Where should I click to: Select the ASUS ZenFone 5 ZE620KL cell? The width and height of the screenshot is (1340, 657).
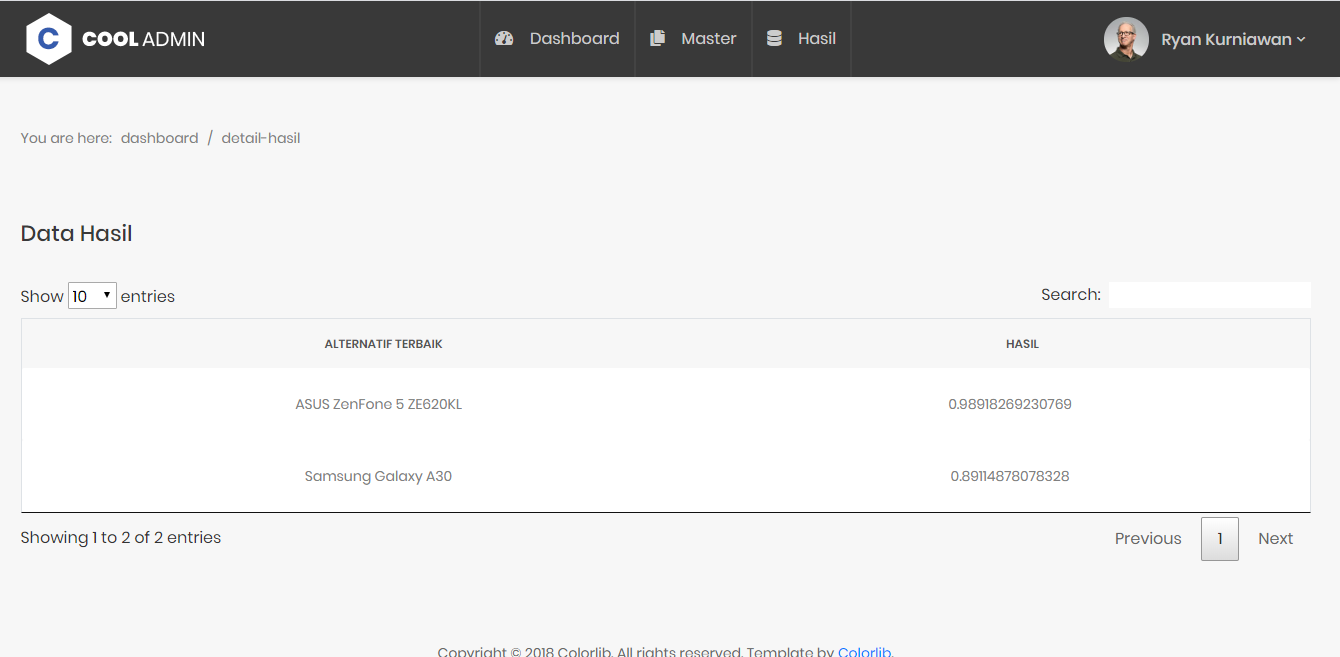[x=379, y=404]
